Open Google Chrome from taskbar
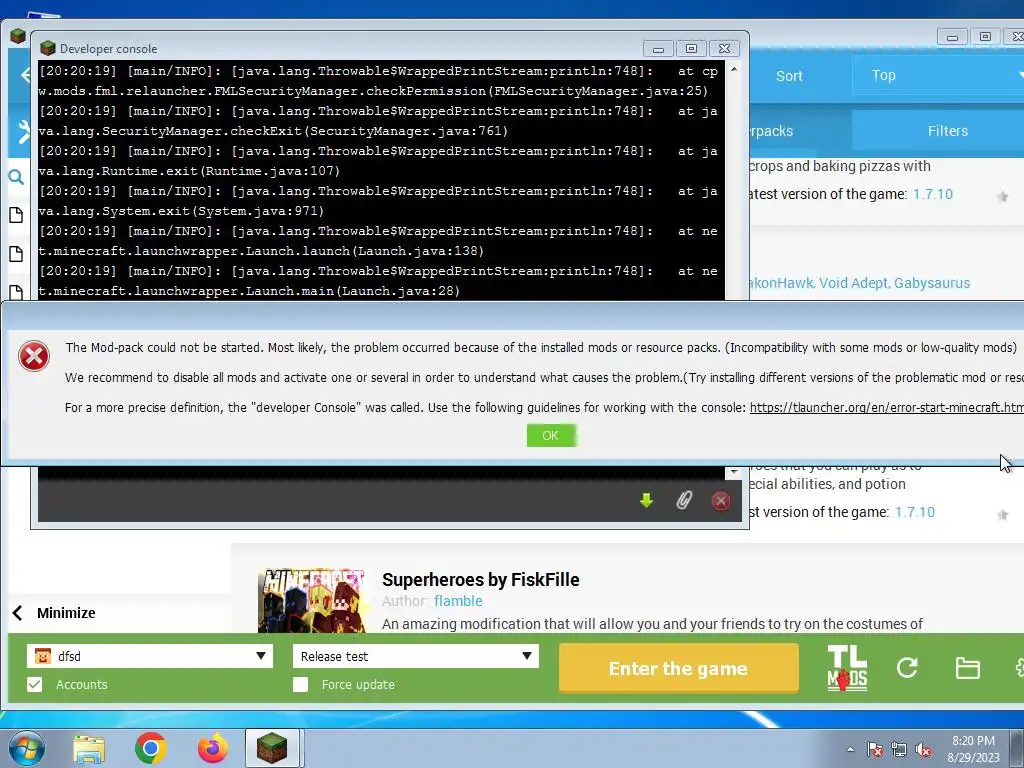The height and width of the screenshot is (768, 1024). [x=150, y=748]
